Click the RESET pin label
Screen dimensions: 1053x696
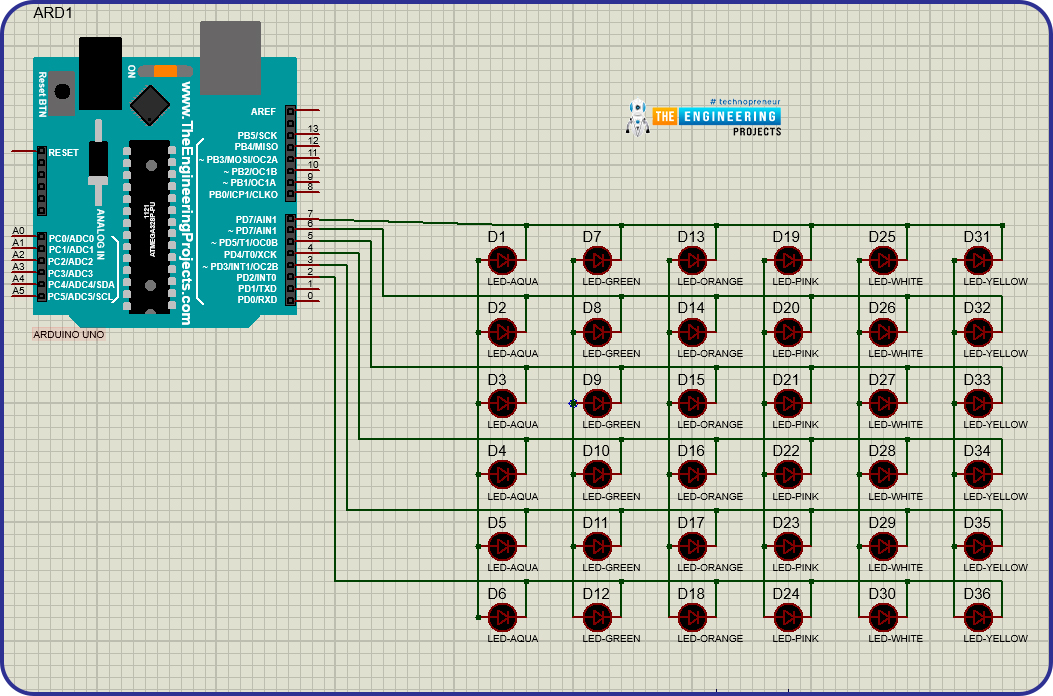pyautogui.click(x=63, y=153)
